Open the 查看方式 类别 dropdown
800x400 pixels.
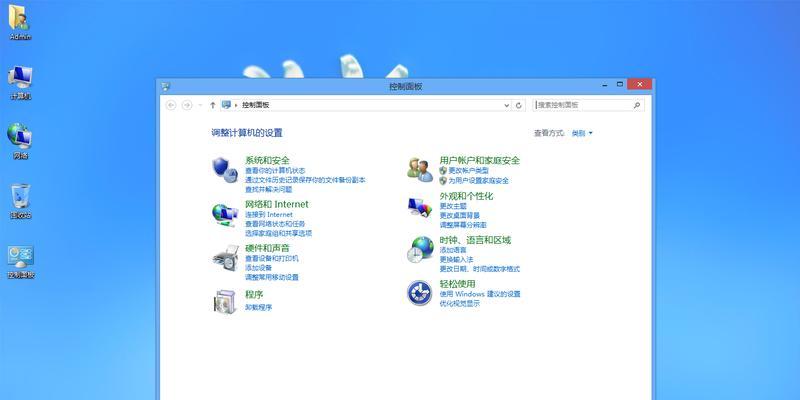582,133
